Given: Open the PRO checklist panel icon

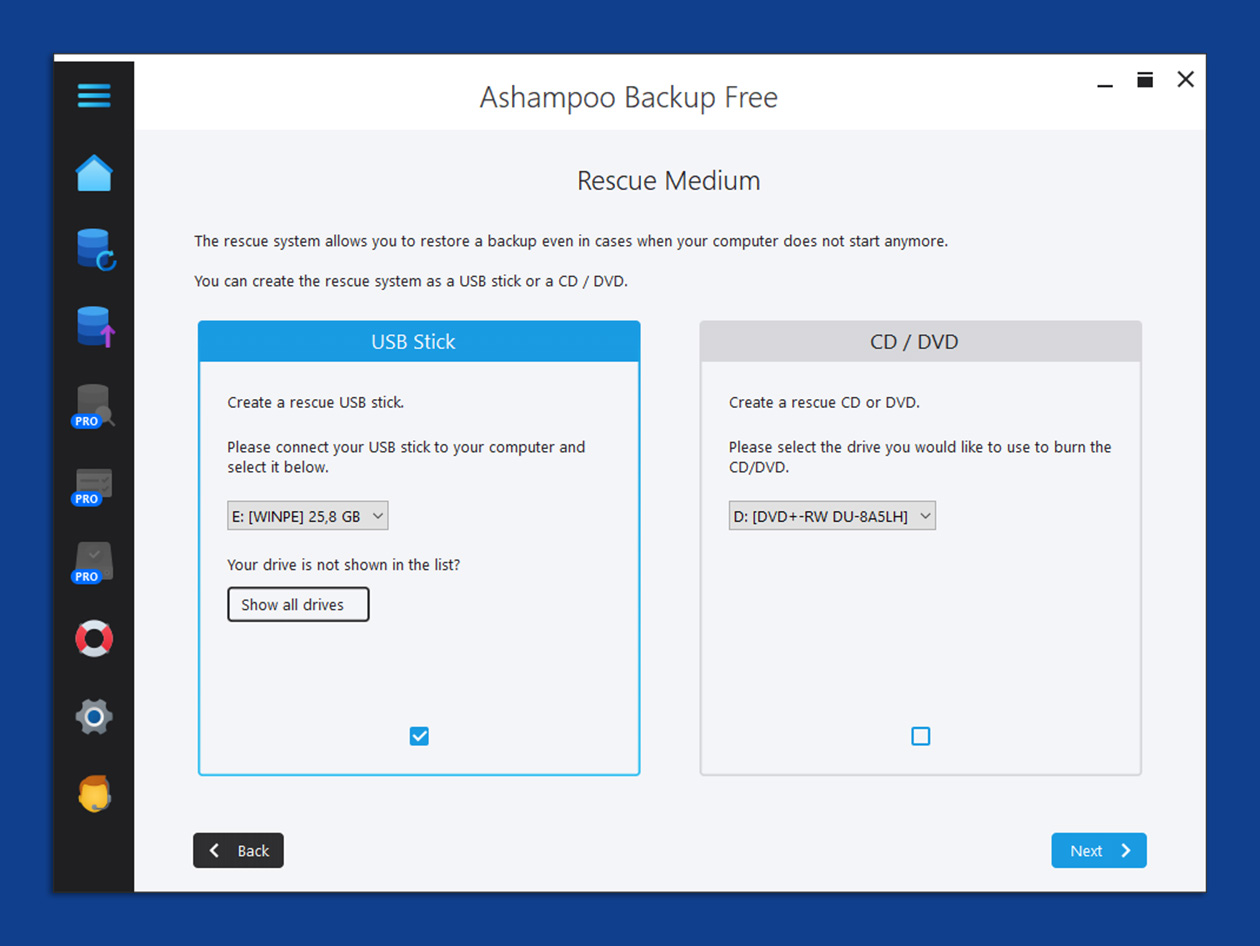Looking at the screenshot, I should (x=93, y=485).
